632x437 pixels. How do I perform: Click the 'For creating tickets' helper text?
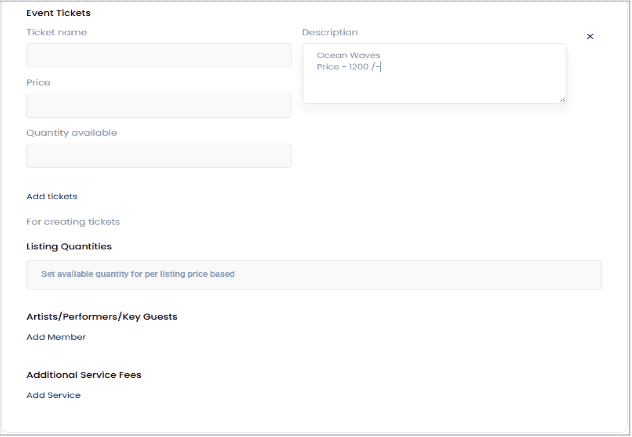(x=73, y=222)
